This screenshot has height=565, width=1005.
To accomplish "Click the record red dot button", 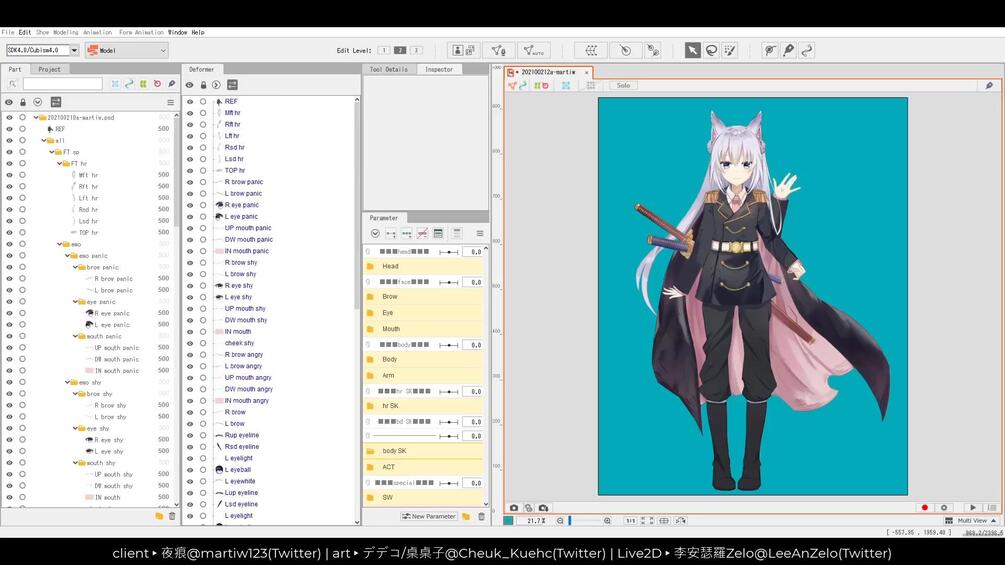I will pos(924,507).
